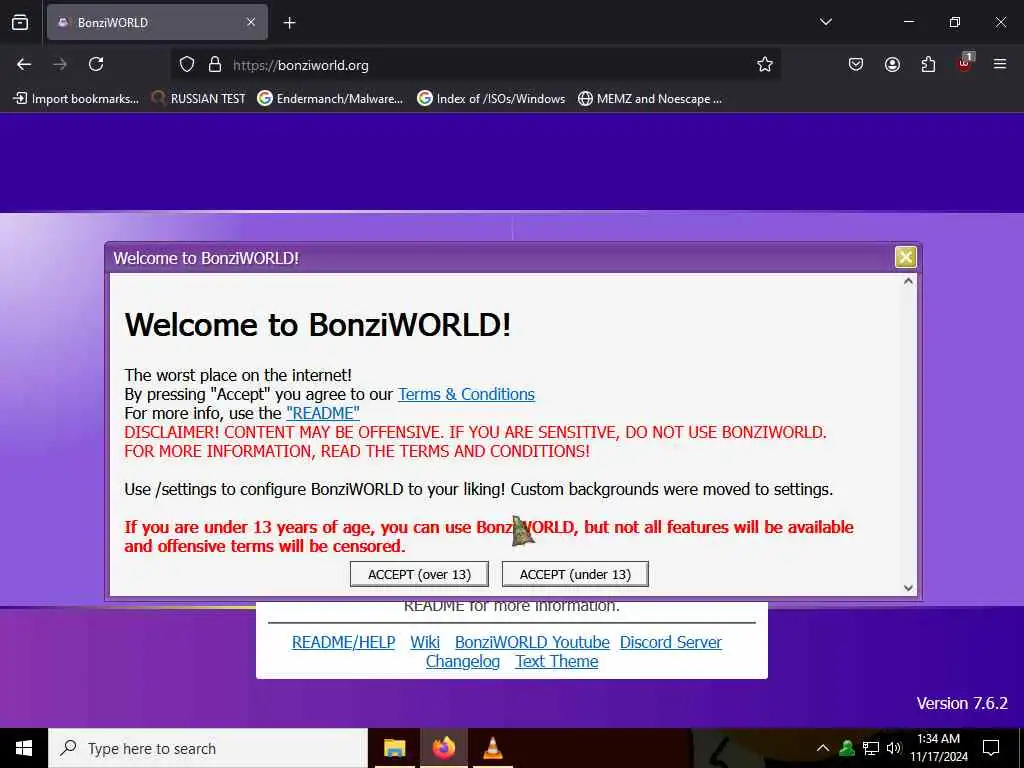Open the "README" link in dialog
The image size is (1024, 768).
[323, 413]
